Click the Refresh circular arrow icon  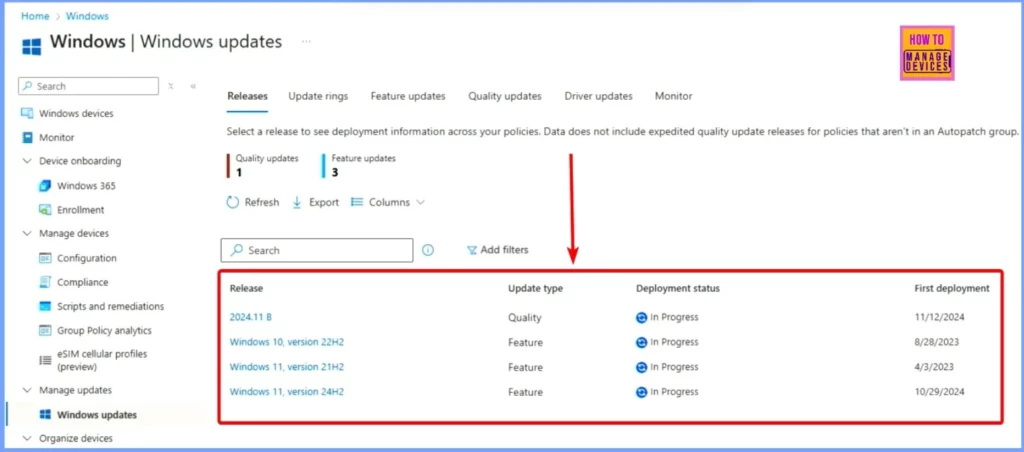232,202
